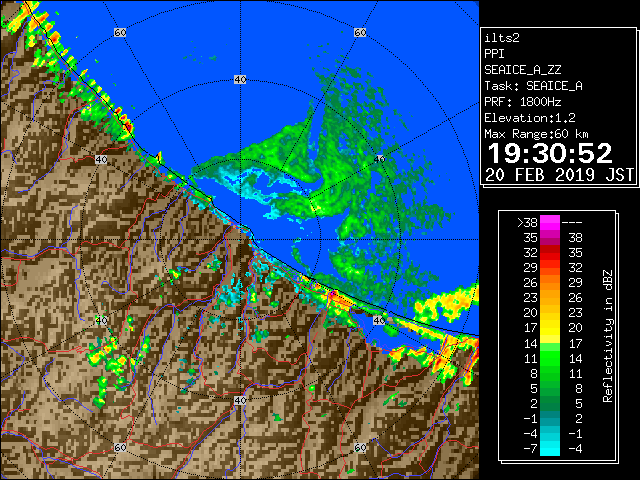This screenshot has height=480, width=640.
Task: Click the '>38' label in the legend
Action: pos(527,223)
